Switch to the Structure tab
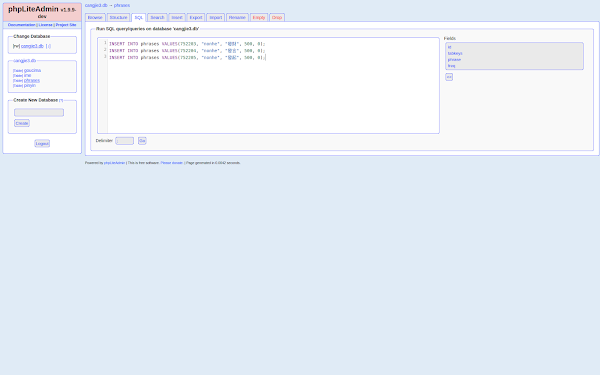The image size is (600, 375). click(x=118, y=18)
